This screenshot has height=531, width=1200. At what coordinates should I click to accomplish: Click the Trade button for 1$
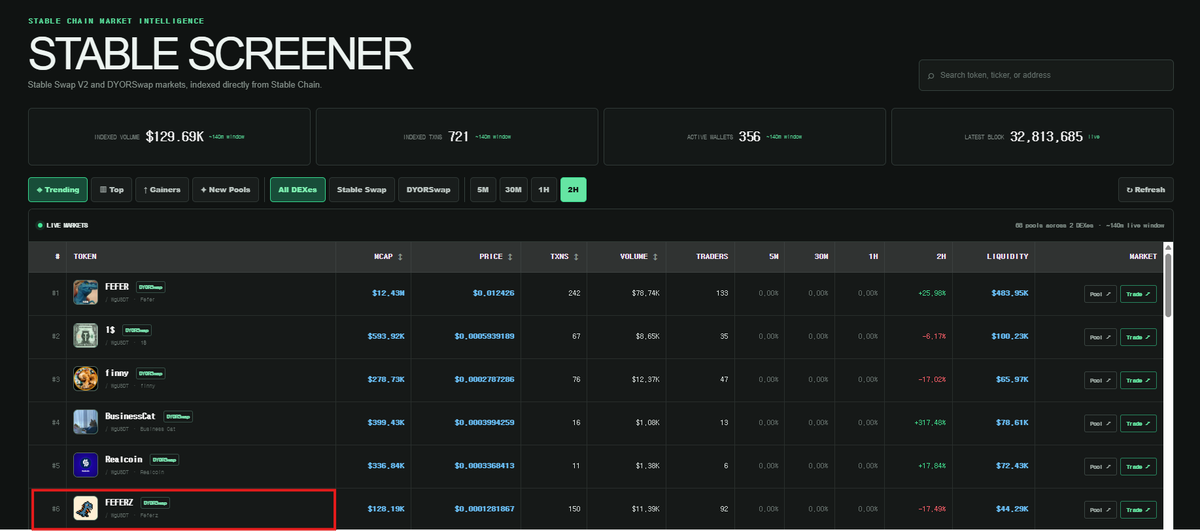1138,337
